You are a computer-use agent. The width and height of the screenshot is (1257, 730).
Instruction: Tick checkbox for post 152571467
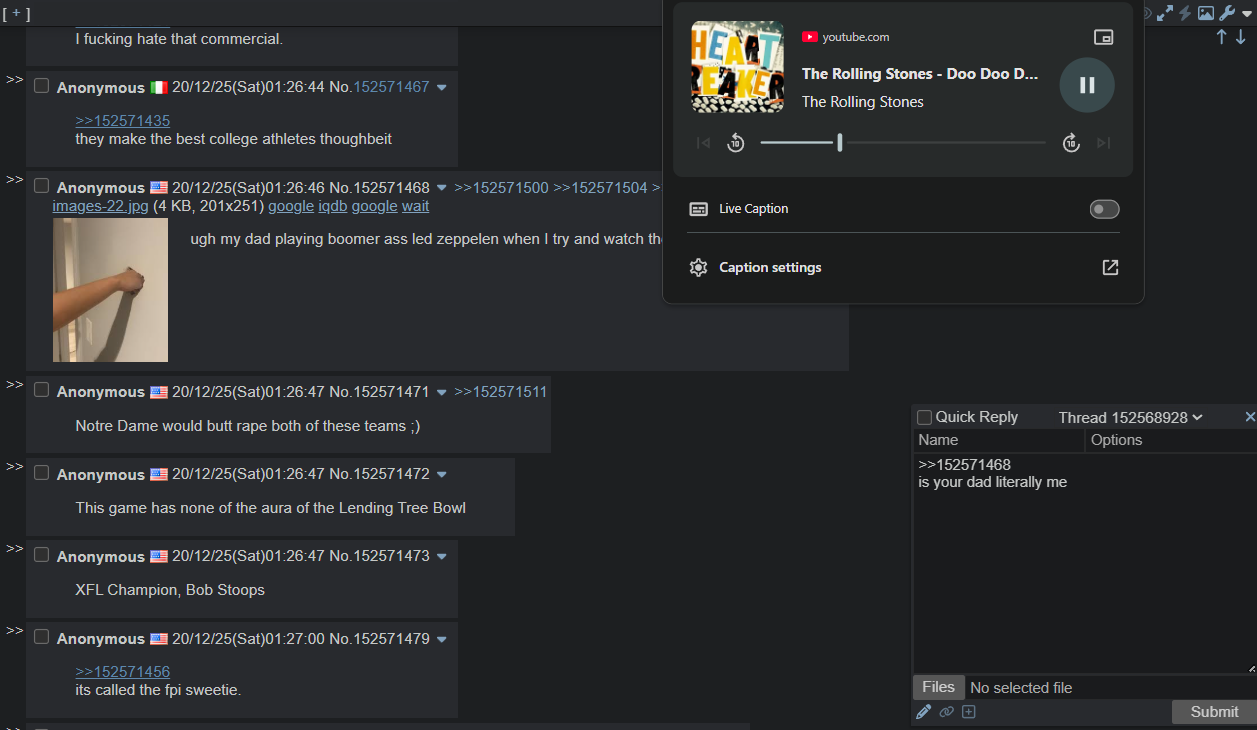click(x=41, y=86)
